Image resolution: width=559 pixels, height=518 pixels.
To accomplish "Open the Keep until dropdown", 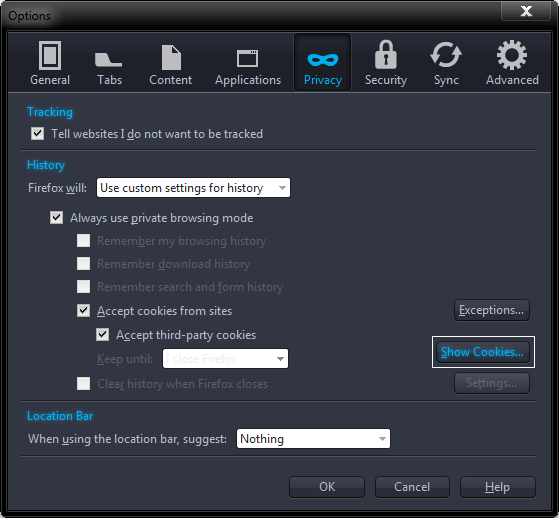I will tap(225, 359).
